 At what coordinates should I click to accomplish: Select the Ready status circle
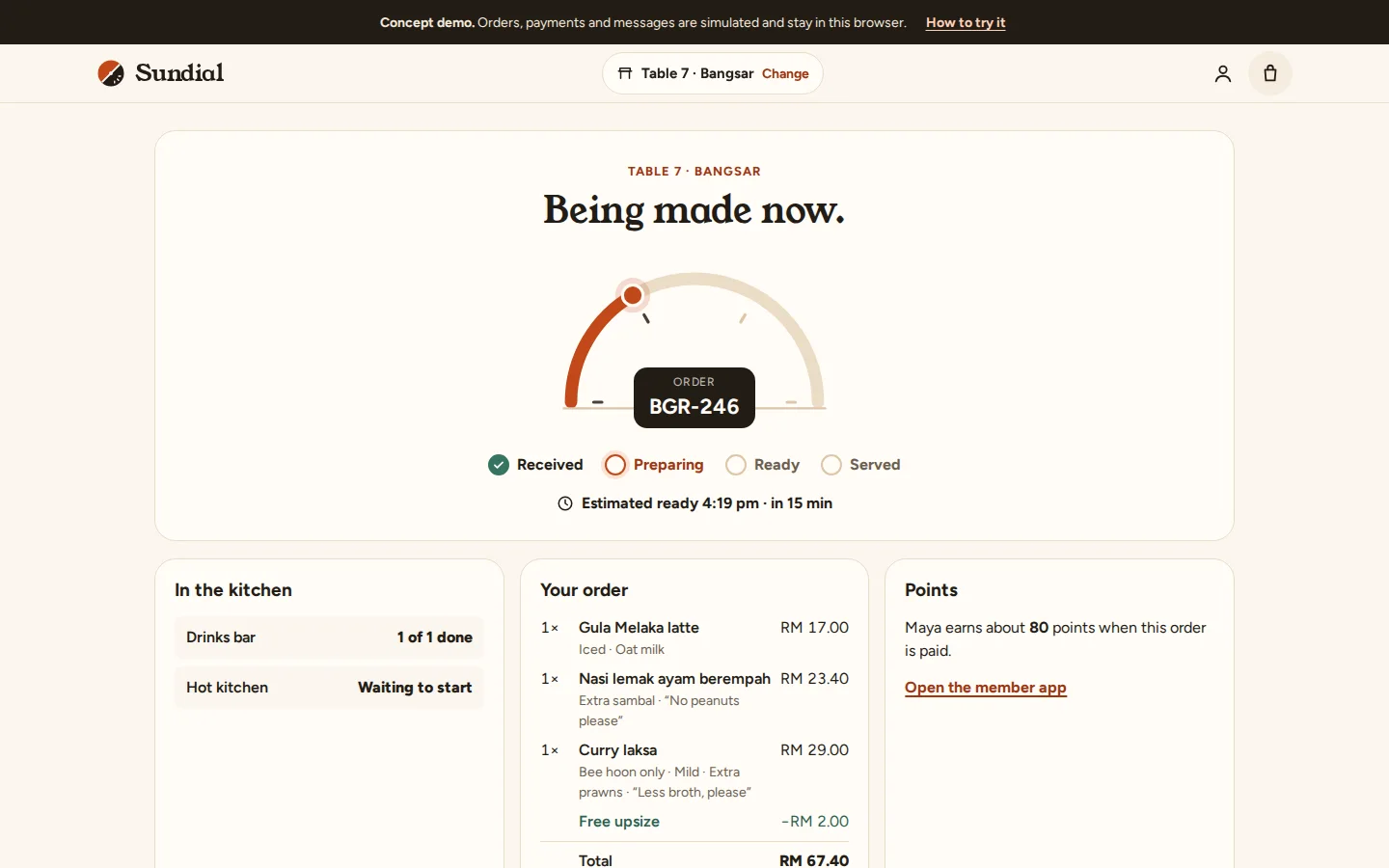pyautogui.click(x=736, y=465)
